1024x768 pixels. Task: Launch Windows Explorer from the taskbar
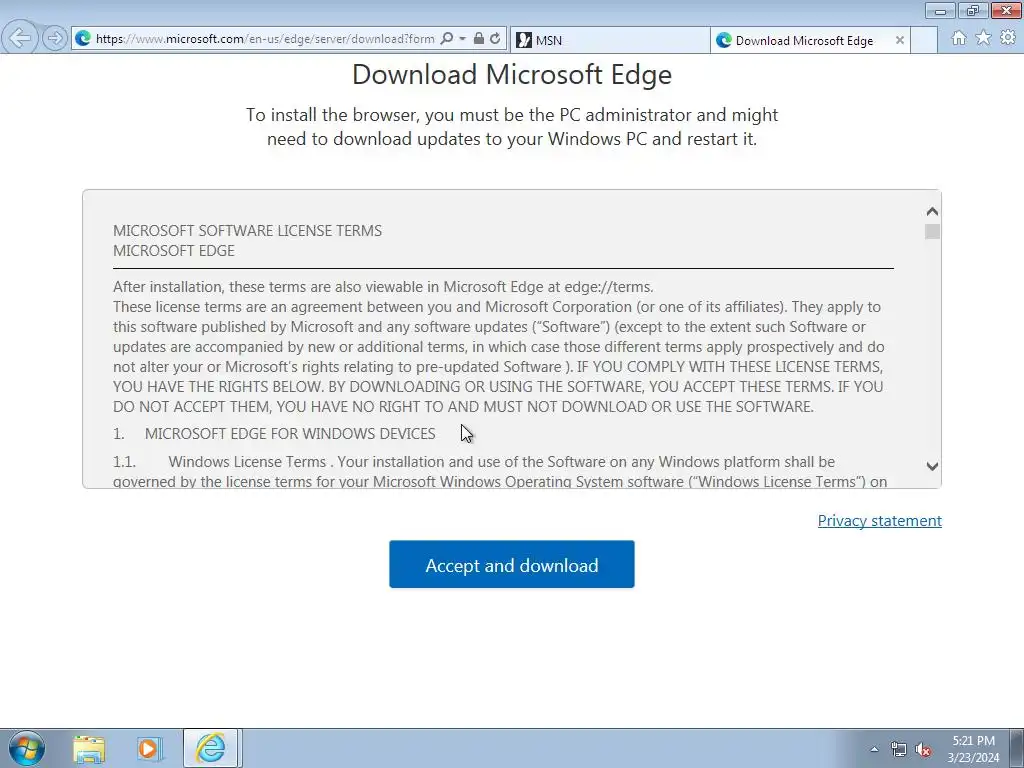(89, 749)
